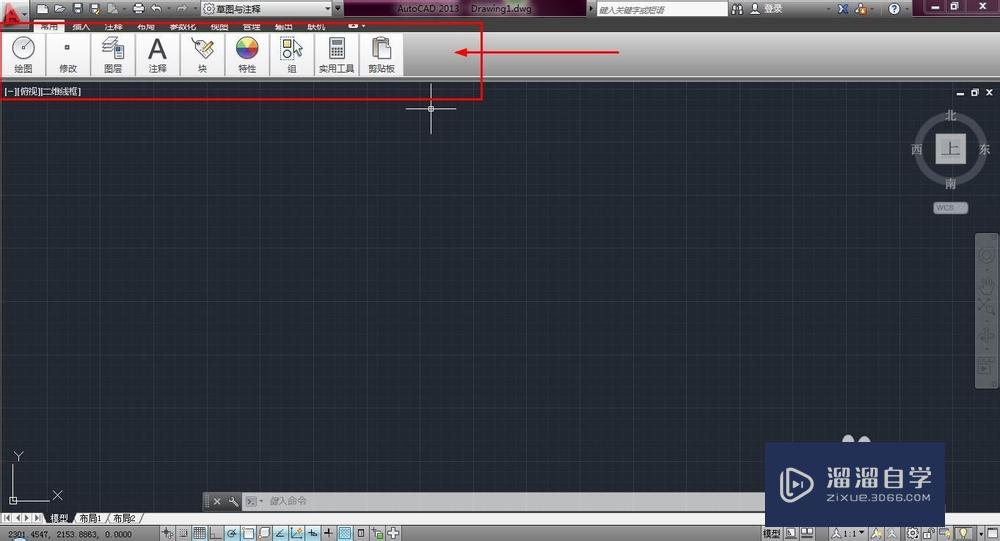Click the Redo arrow icon
1000x541 pixels.
coord(181,9)
